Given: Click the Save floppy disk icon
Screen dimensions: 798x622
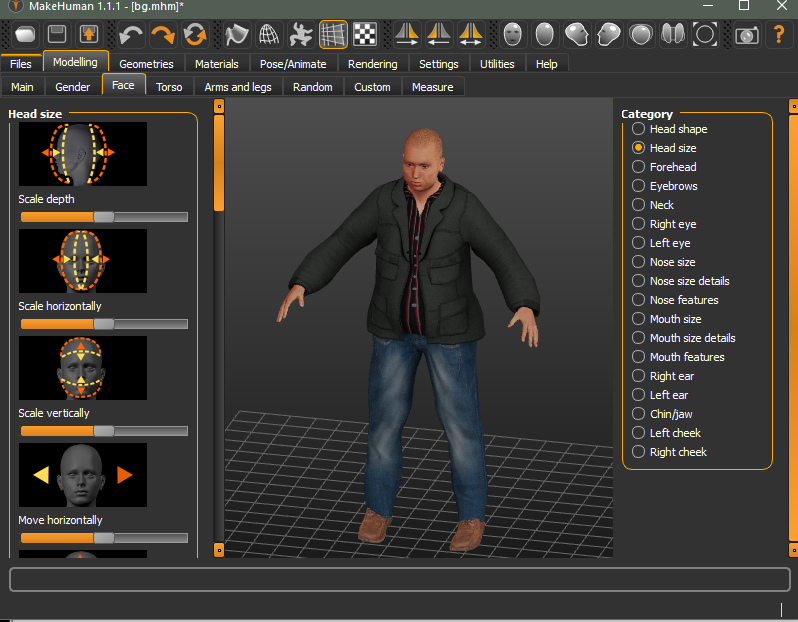Looking at the screenshot, I should 57,35.
